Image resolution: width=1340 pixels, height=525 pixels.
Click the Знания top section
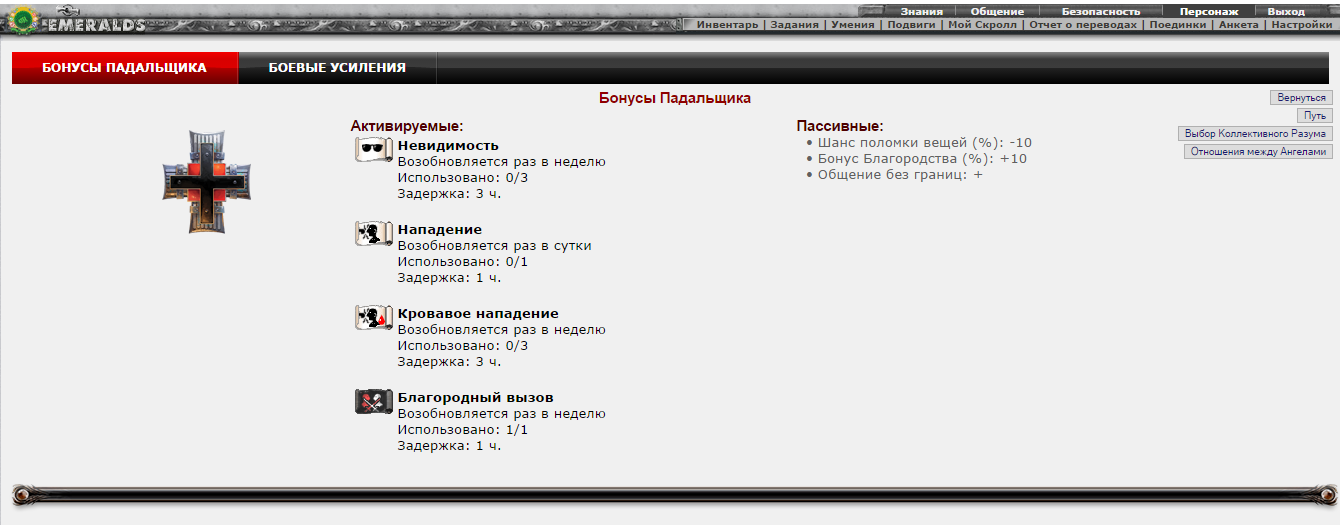pyautogui.click(x=921, y=11)
